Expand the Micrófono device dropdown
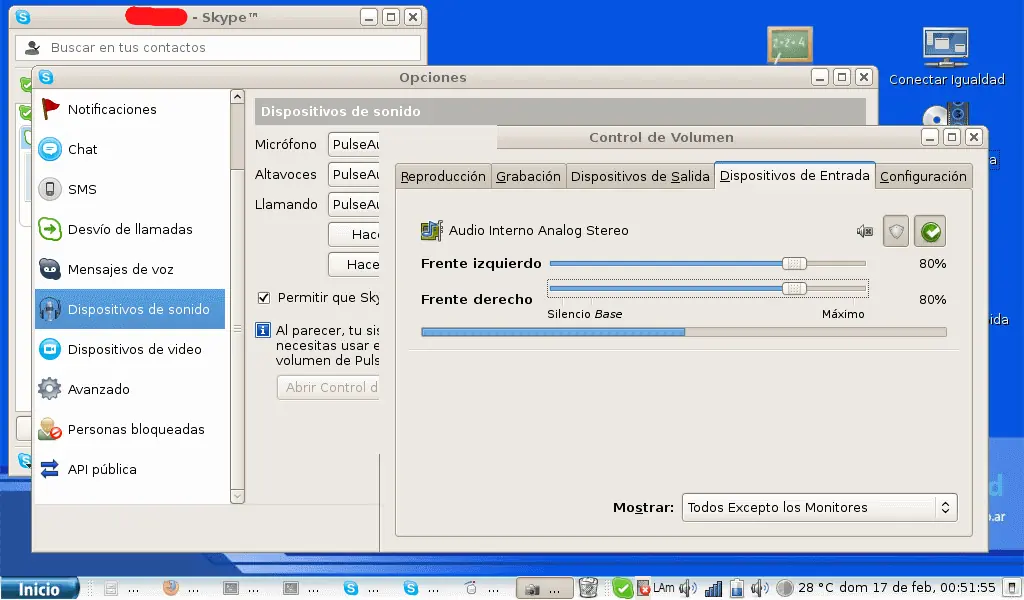1024x600 pixels. click(x=354, y=145)
